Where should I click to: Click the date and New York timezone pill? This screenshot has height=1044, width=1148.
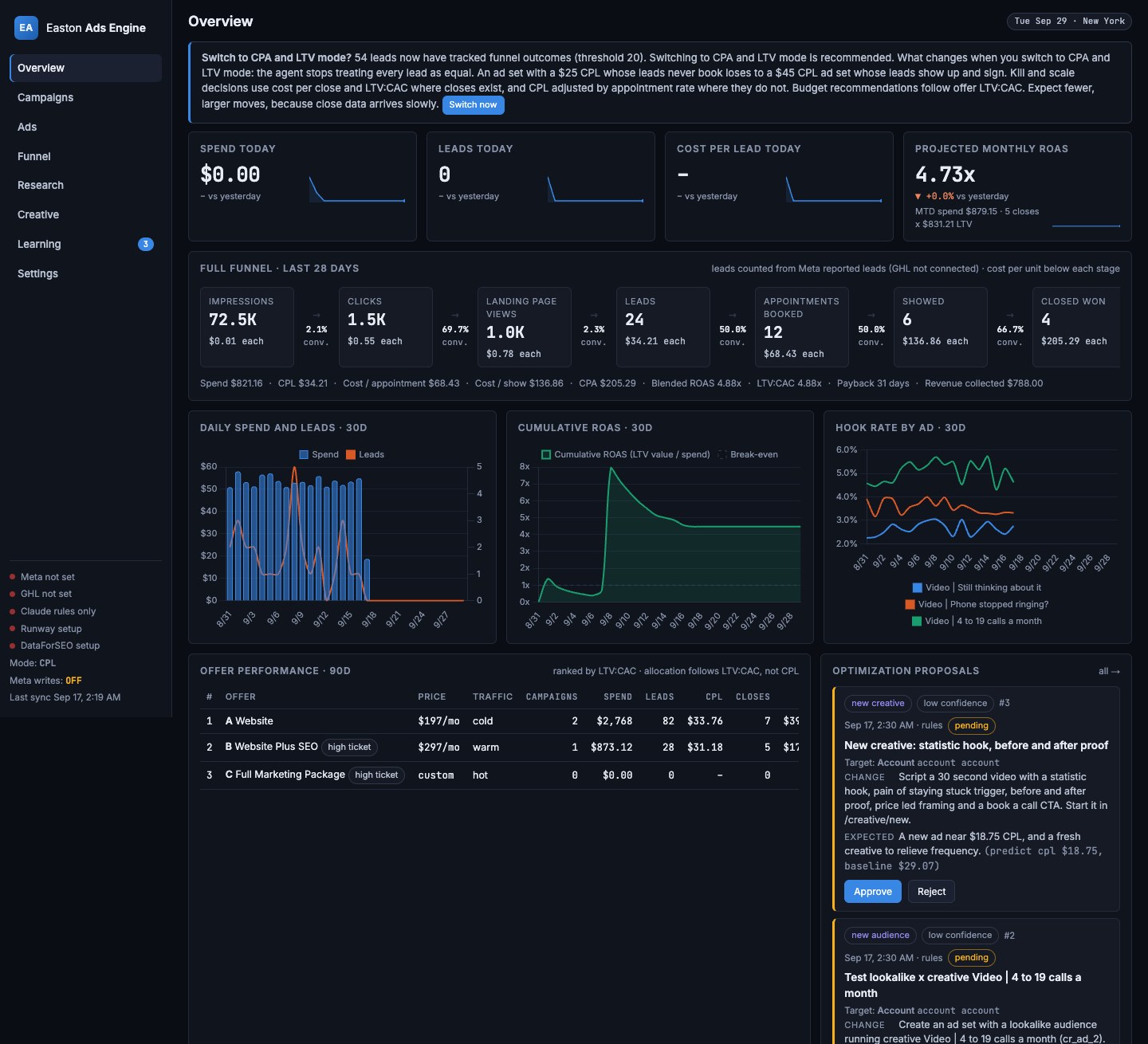pyautogui.click(x=1069, y=22)
